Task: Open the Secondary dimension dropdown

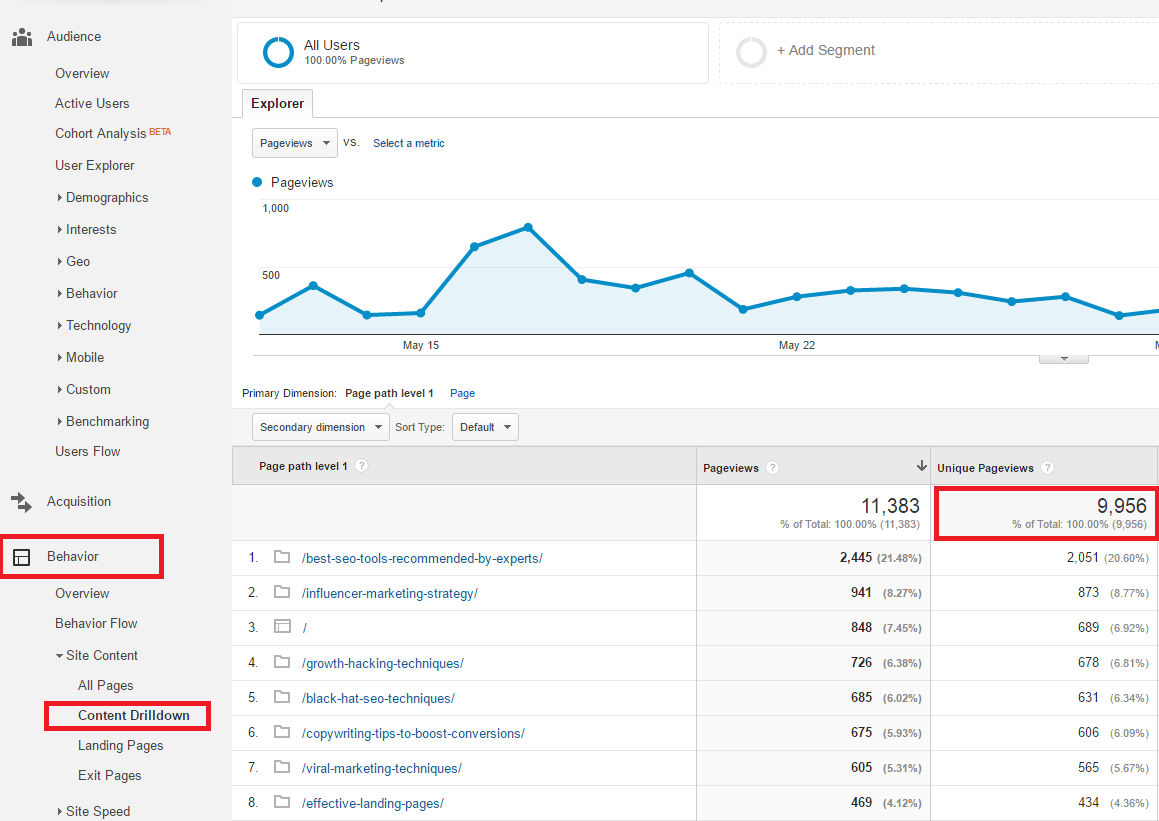Action: pyautogui.click(x=320, y=427)
